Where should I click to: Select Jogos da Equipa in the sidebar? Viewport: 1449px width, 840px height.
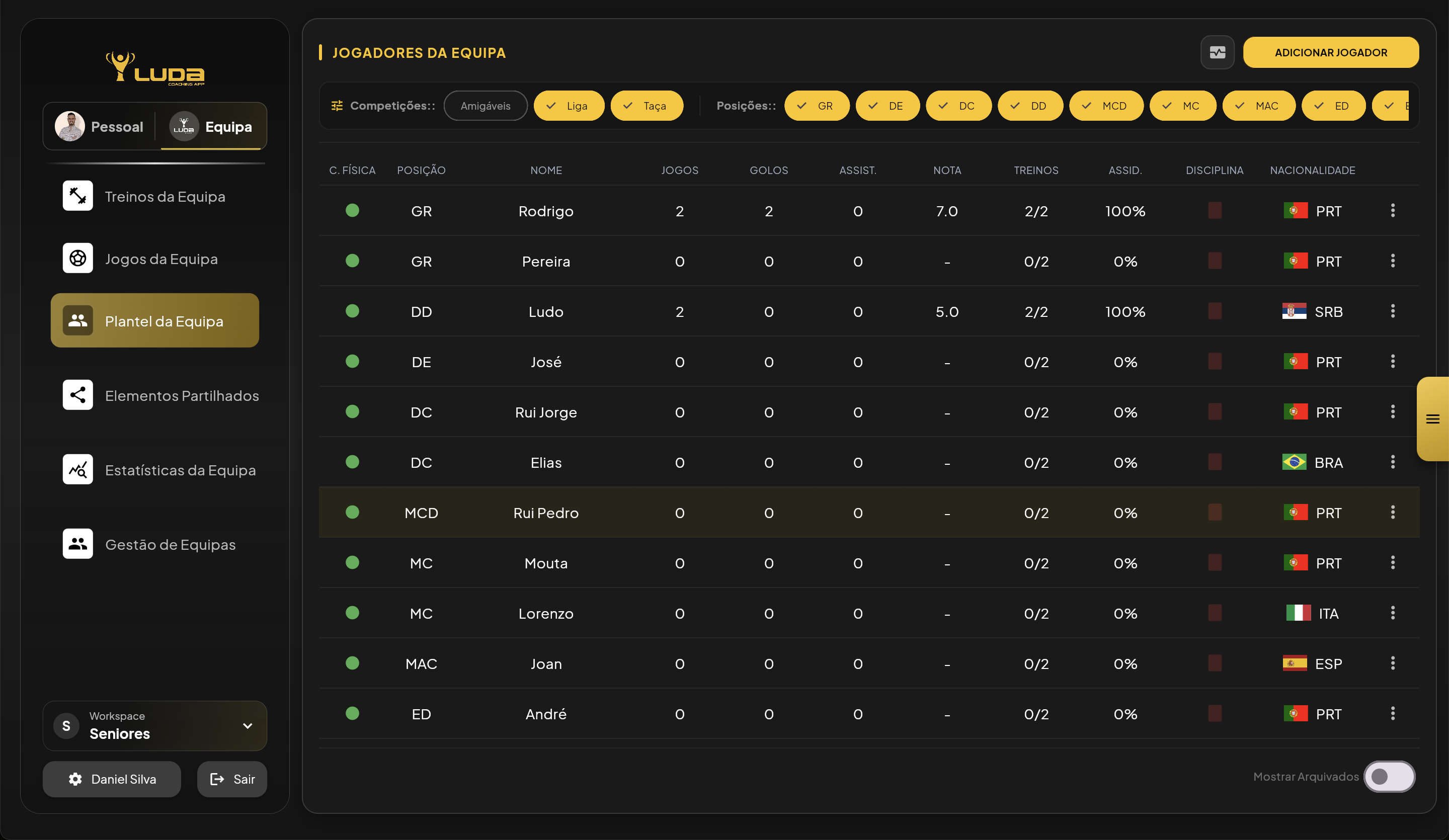tap(162, 258)
